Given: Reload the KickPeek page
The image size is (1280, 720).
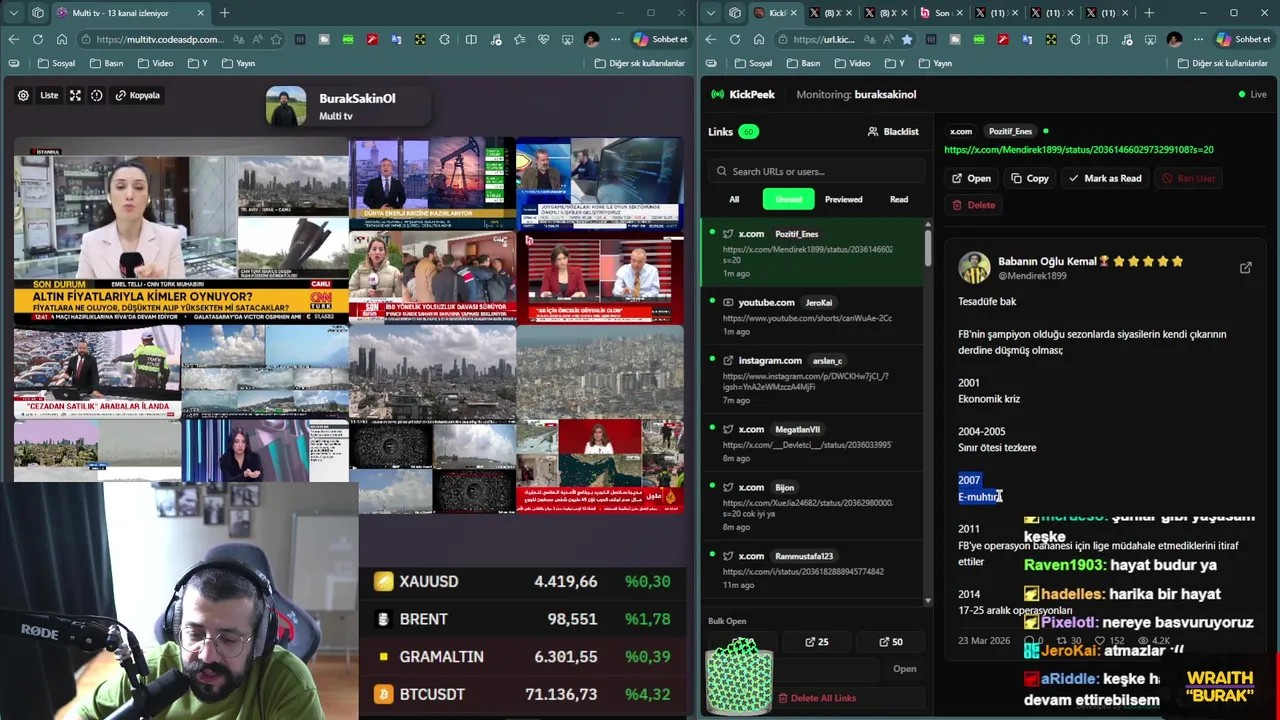Looking at the screenshot, I should (x=735, y=39).
